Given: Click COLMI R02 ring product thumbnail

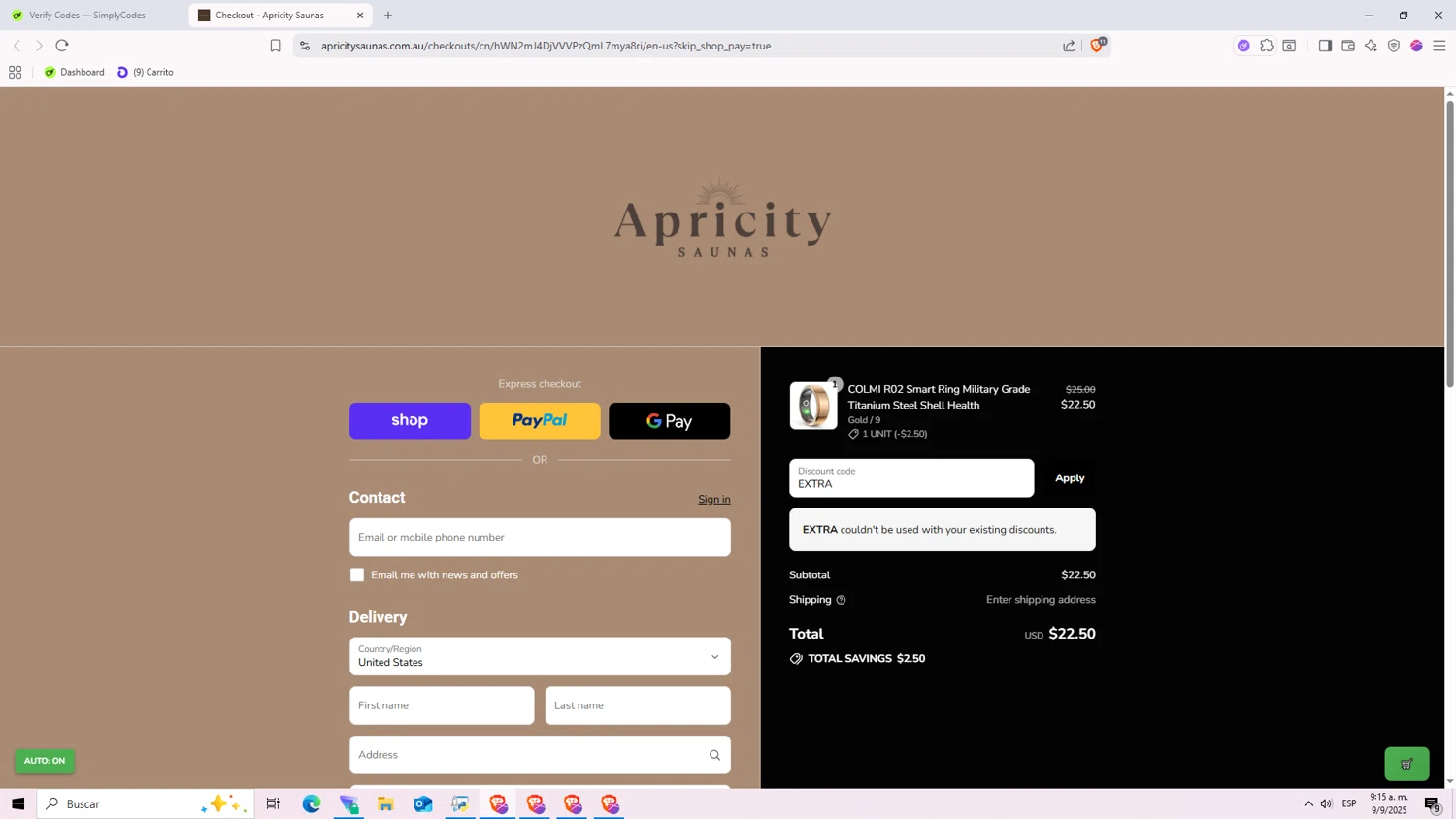Looking at the screenshot, I should coord(813,406).
